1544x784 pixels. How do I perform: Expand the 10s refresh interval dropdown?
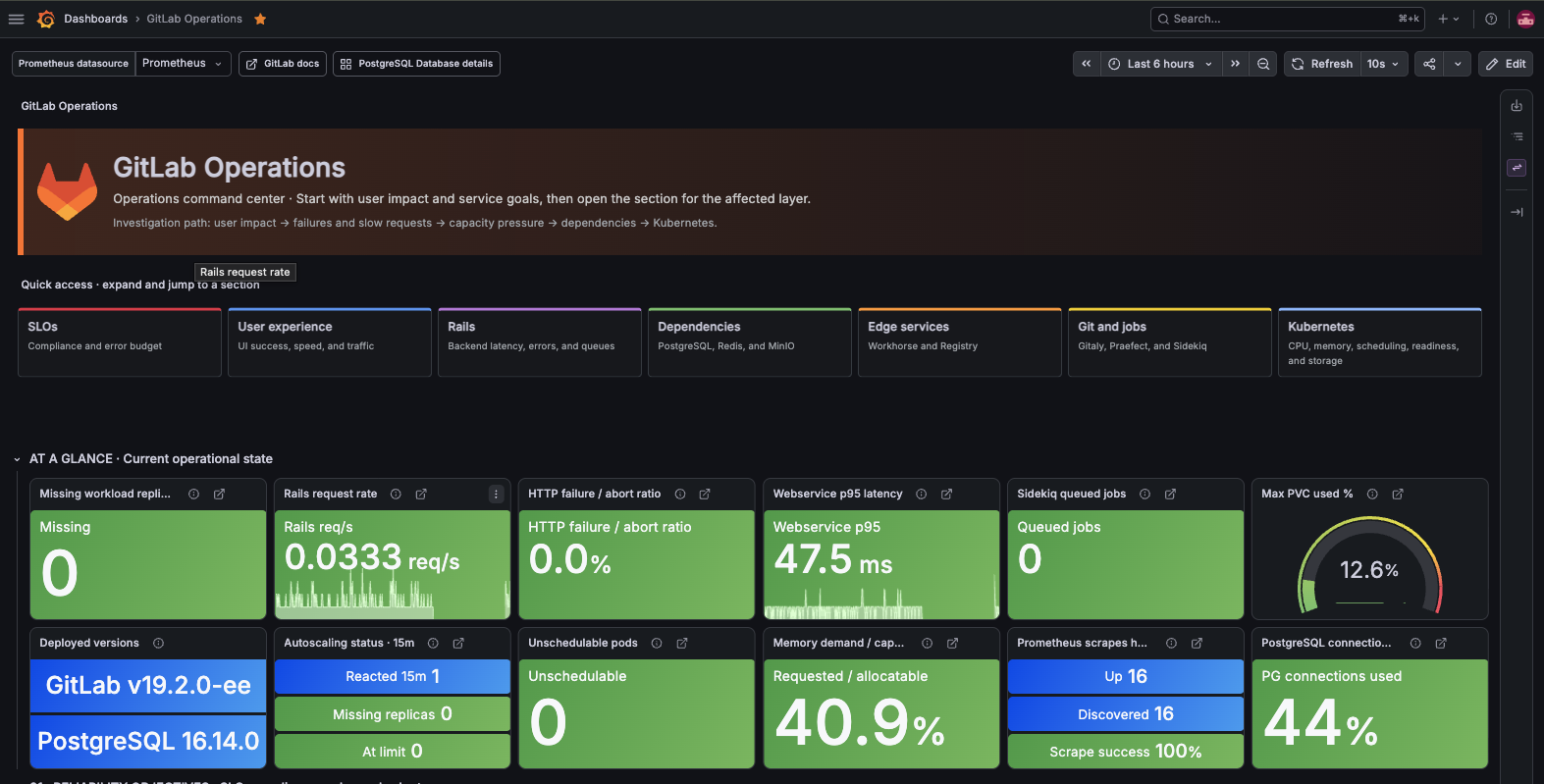pos(1383,64)
